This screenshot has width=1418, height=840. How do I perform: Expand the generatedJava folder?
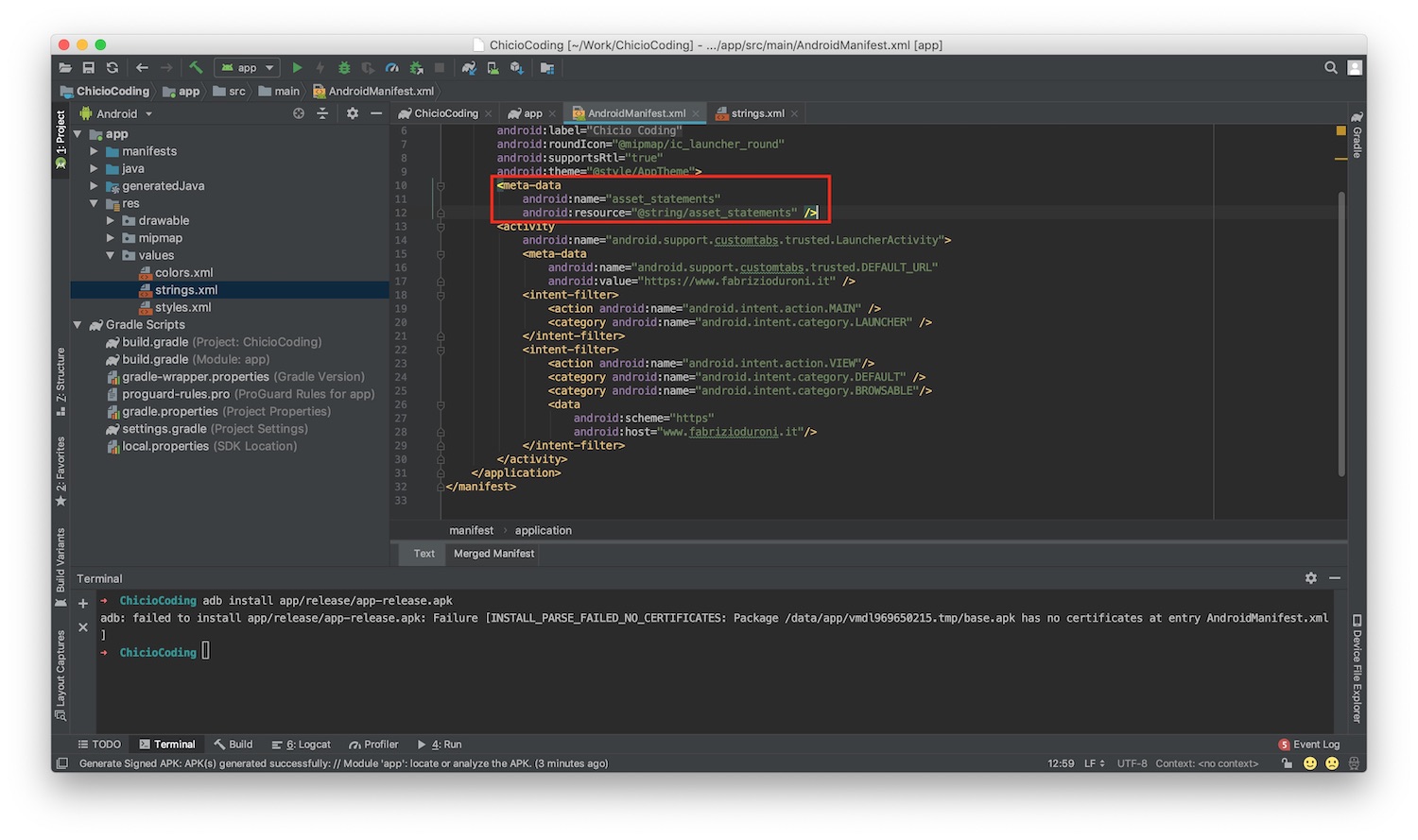pyautogui.click(x=94, y=186)
